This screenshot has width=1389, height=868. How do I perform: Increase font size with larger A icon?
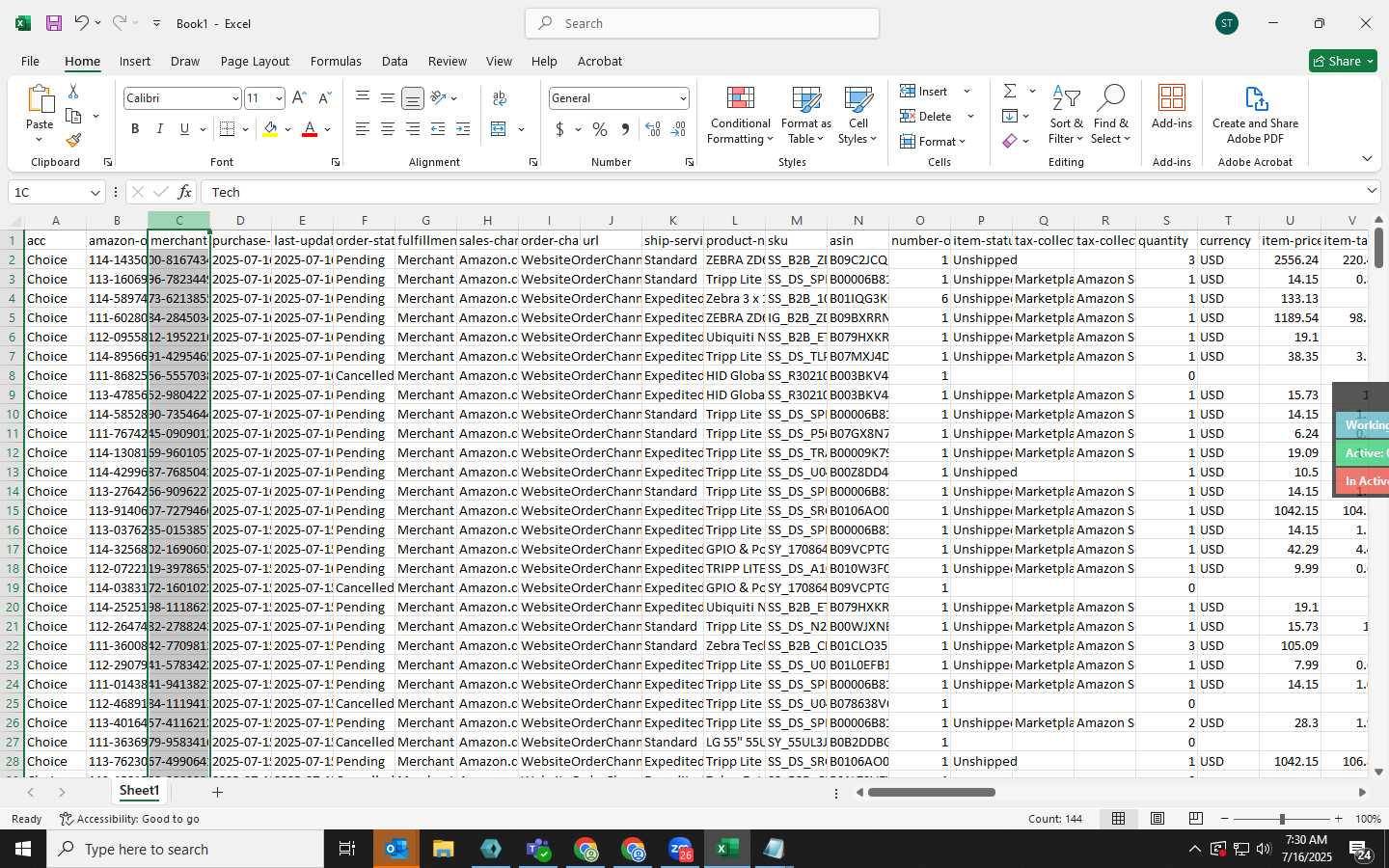click(x=299, y=98)
